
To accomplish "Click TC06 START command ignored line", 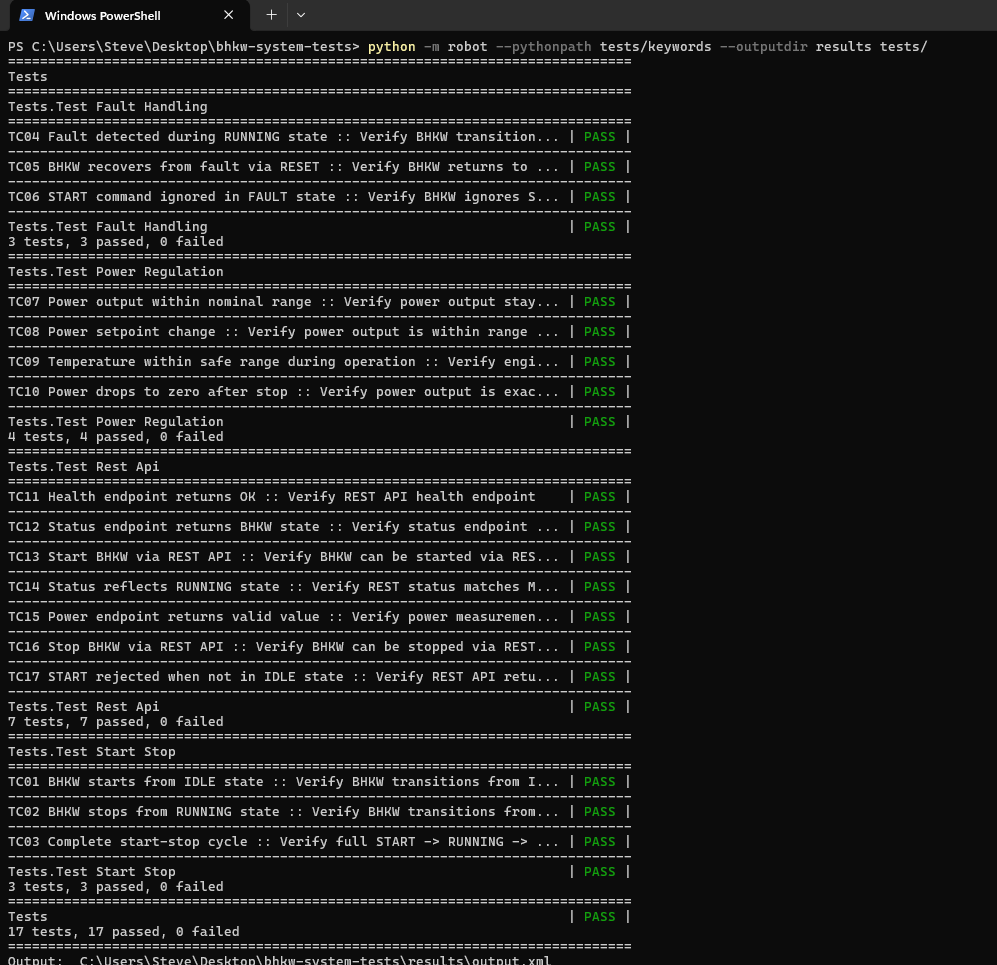I will pos(319,197).
